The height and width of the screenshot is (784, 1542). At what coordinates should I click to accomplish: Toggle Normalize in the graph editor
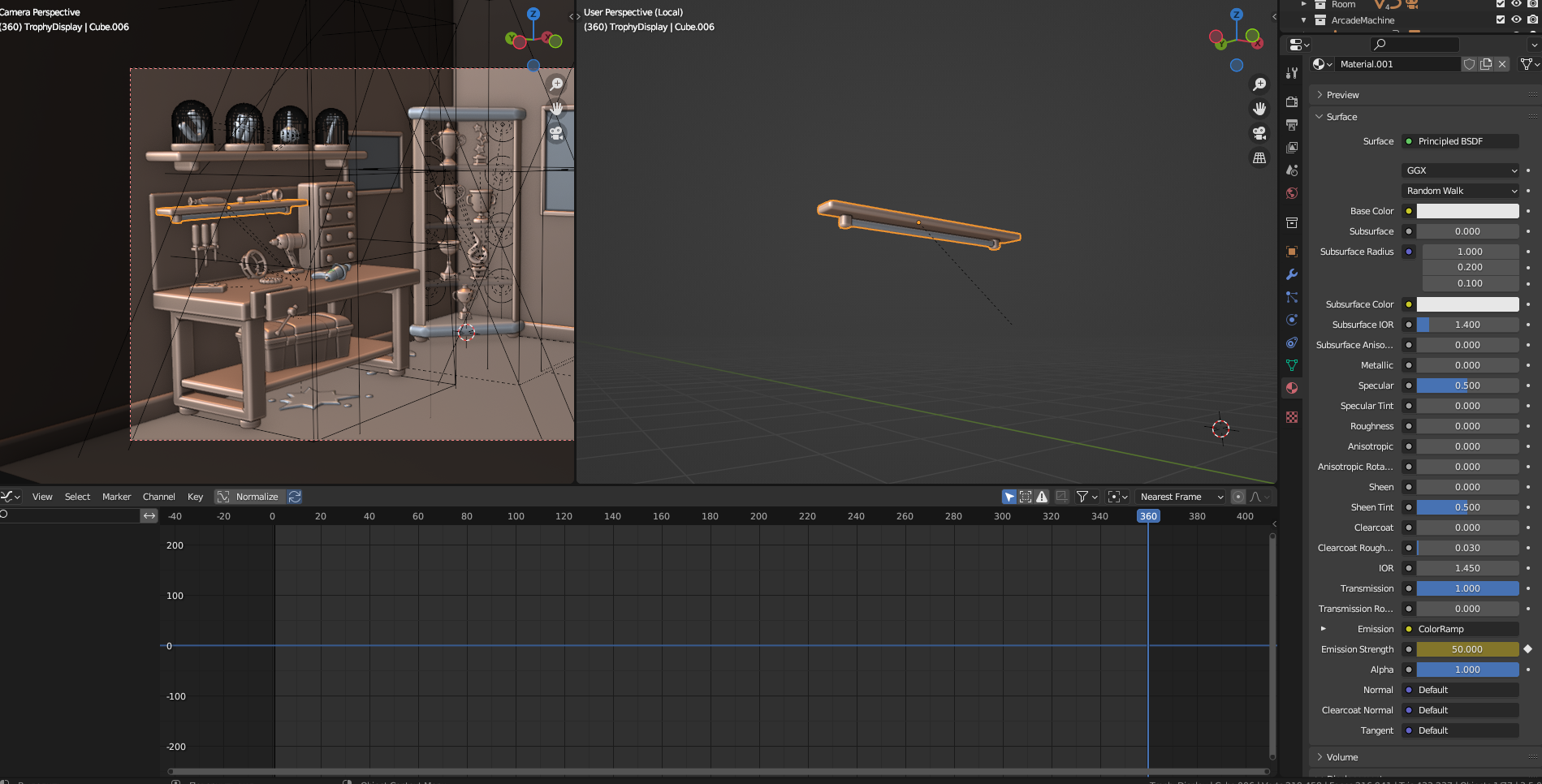pyautogui.click(x=248, y=497)
